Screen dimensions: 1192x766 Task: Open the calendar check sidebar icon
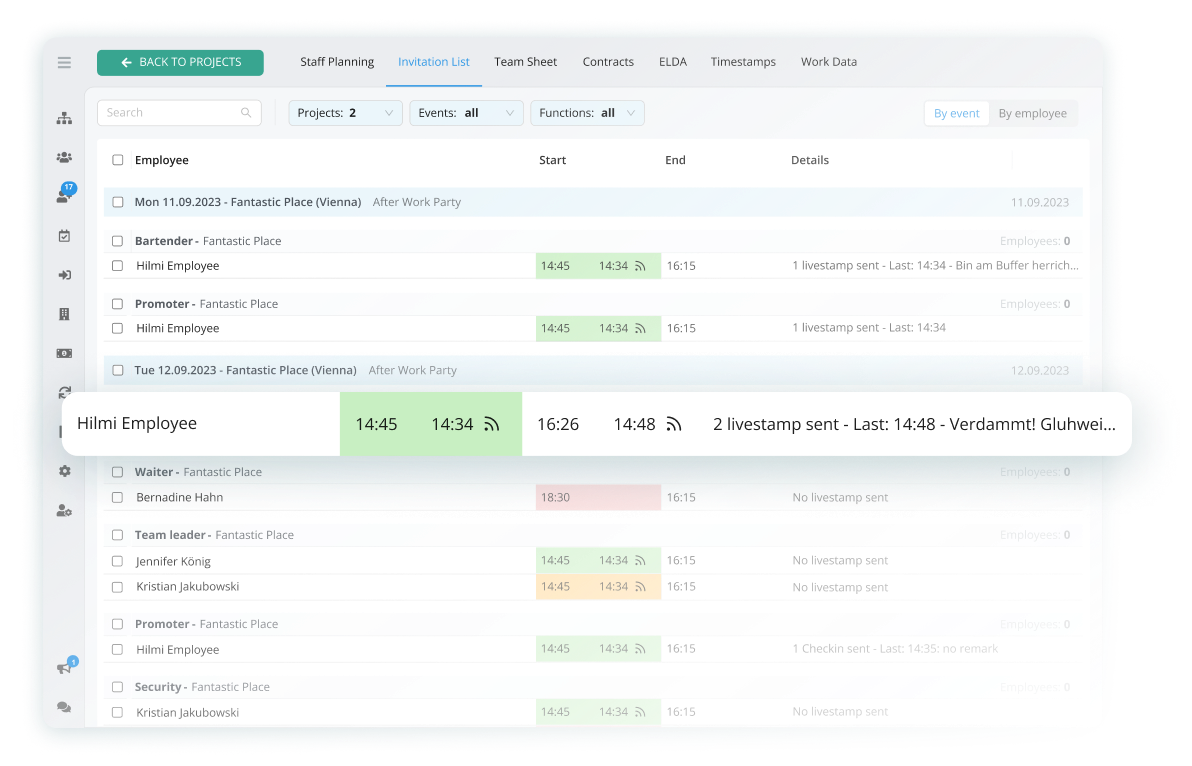click(64, 236)
